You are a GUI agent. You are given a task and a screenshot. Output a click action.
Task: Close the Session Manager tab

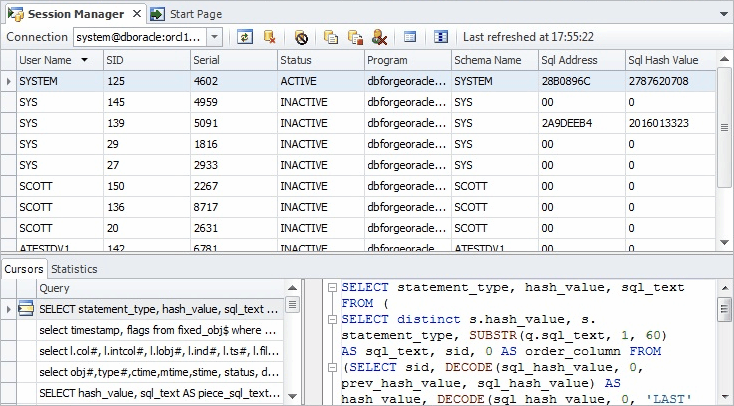coord(137,14)
